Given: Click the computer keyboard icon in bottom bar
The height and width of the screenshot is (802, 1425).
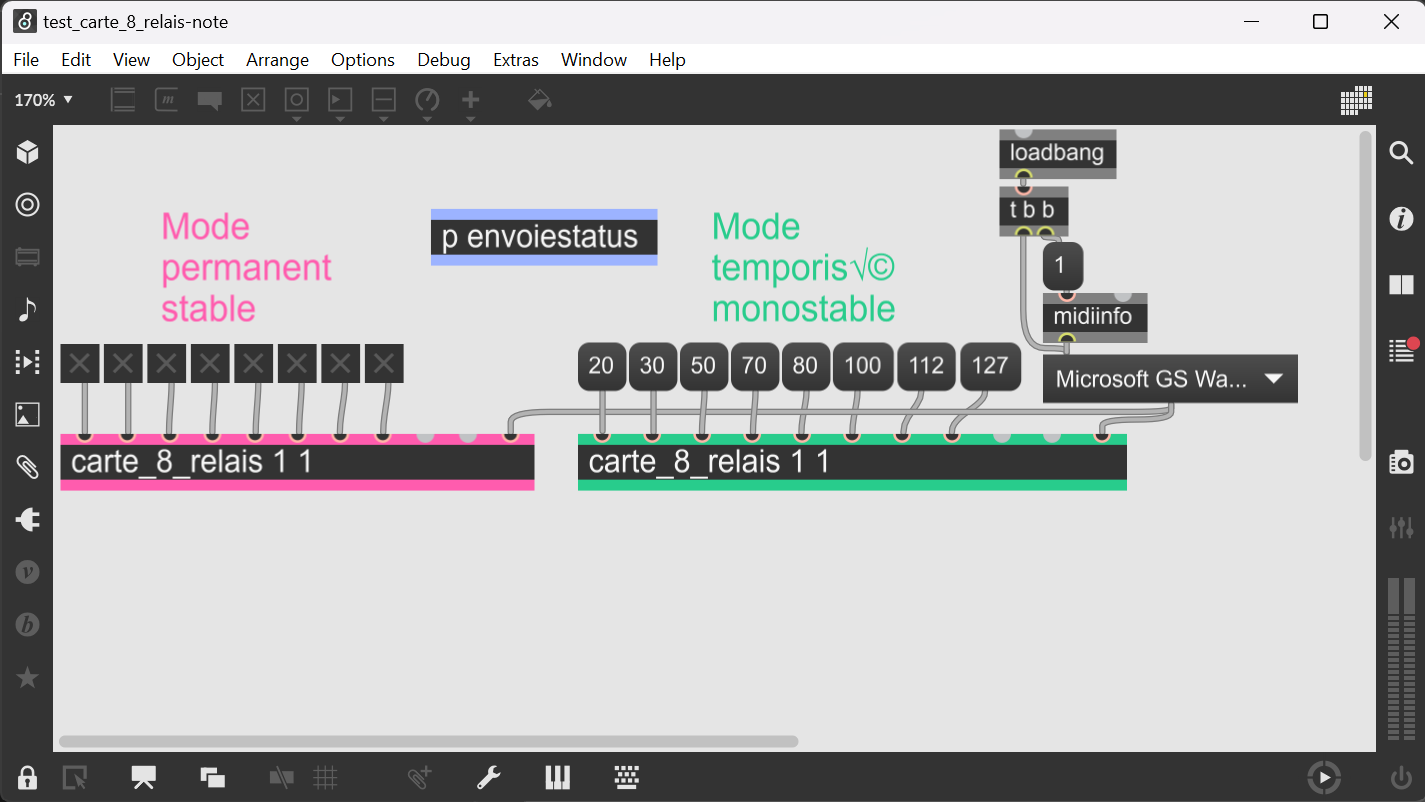Looking at the screenshot, I should 627,777.
